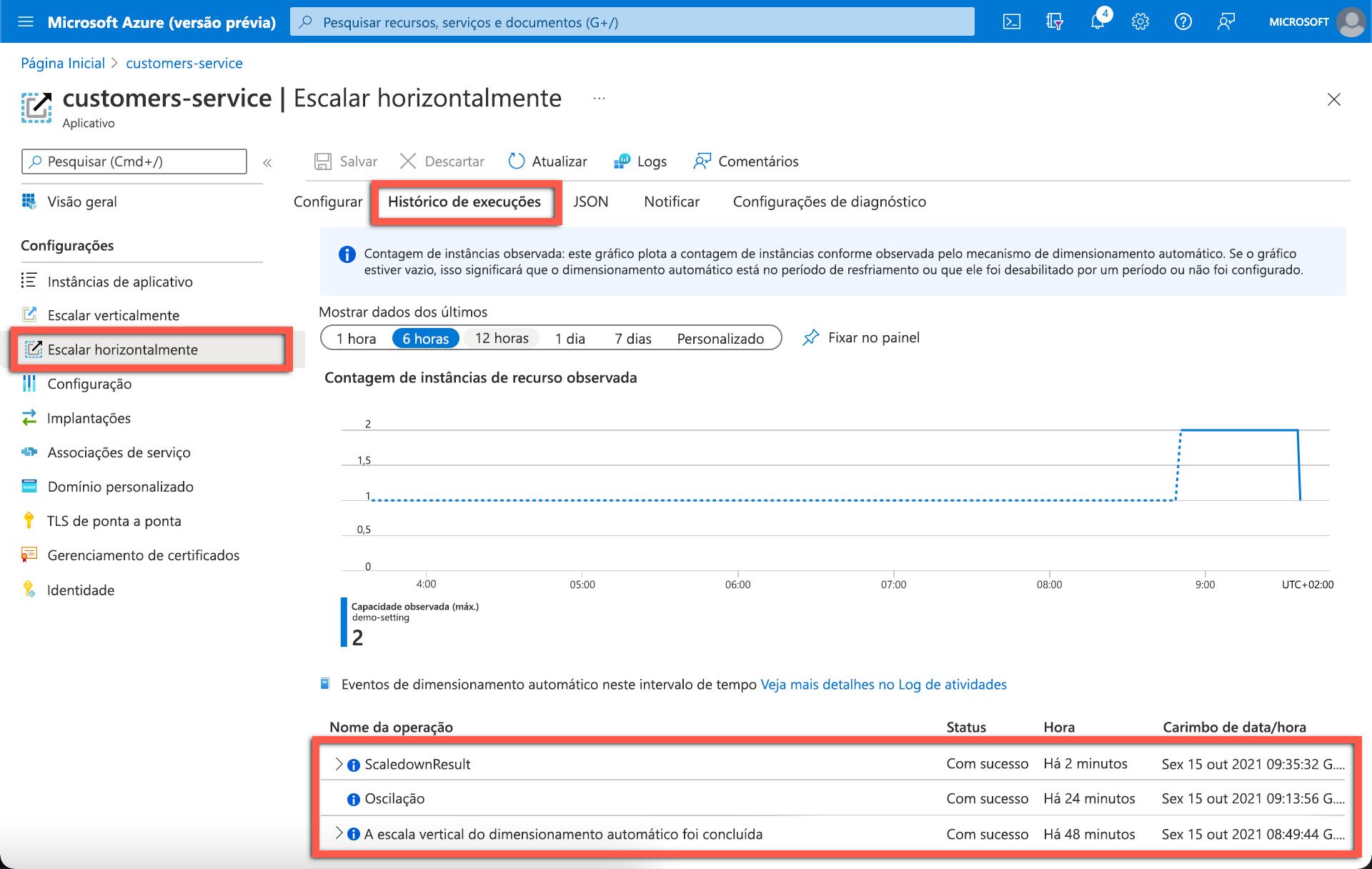The height and width of the screenshot is (869, 1372).
Task: Open the directories and subscriptions filter icon
Action: point(1054,22)
